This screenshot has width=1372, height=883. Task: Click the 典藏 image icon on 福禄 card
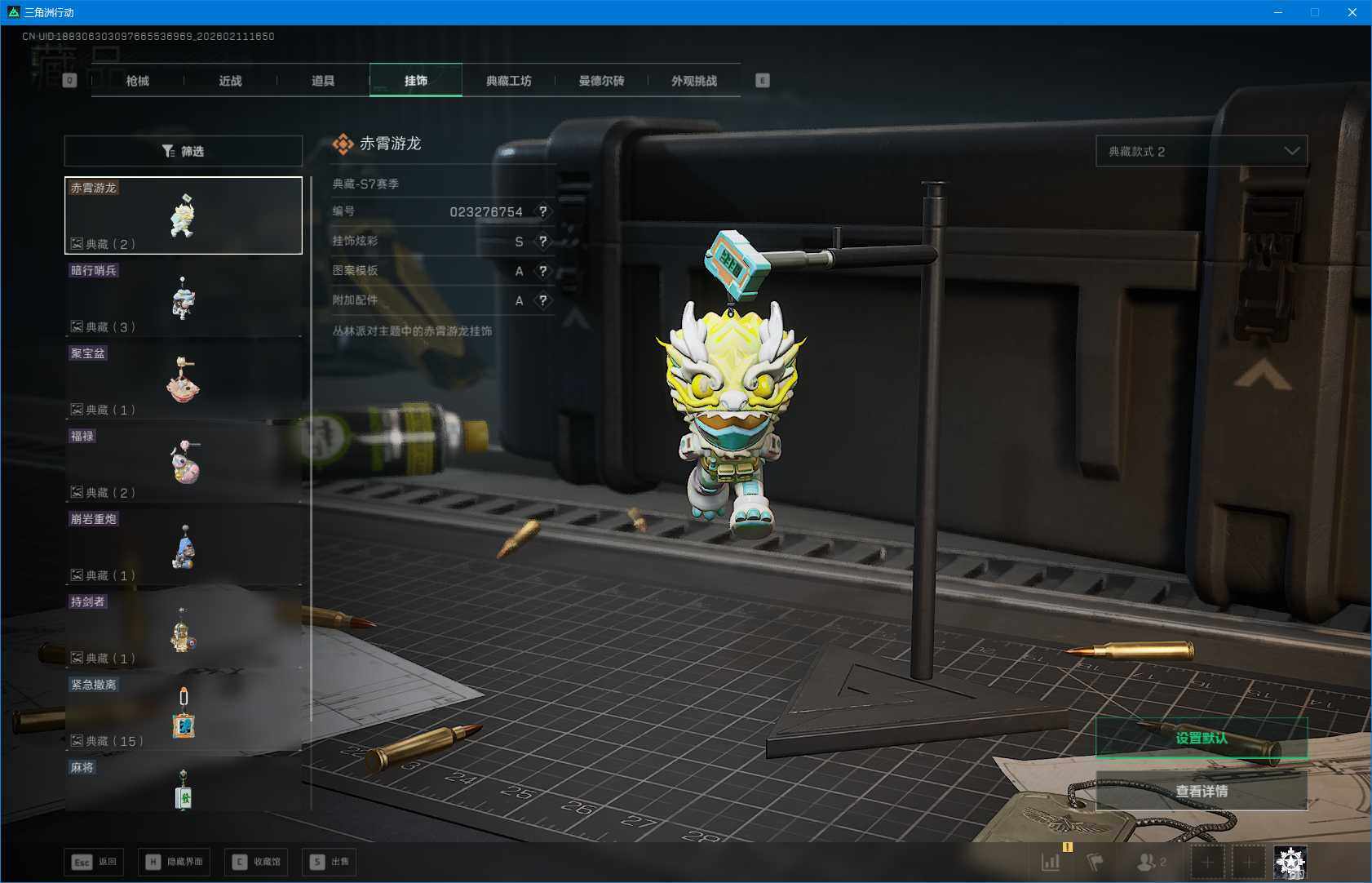click(77, 492)
